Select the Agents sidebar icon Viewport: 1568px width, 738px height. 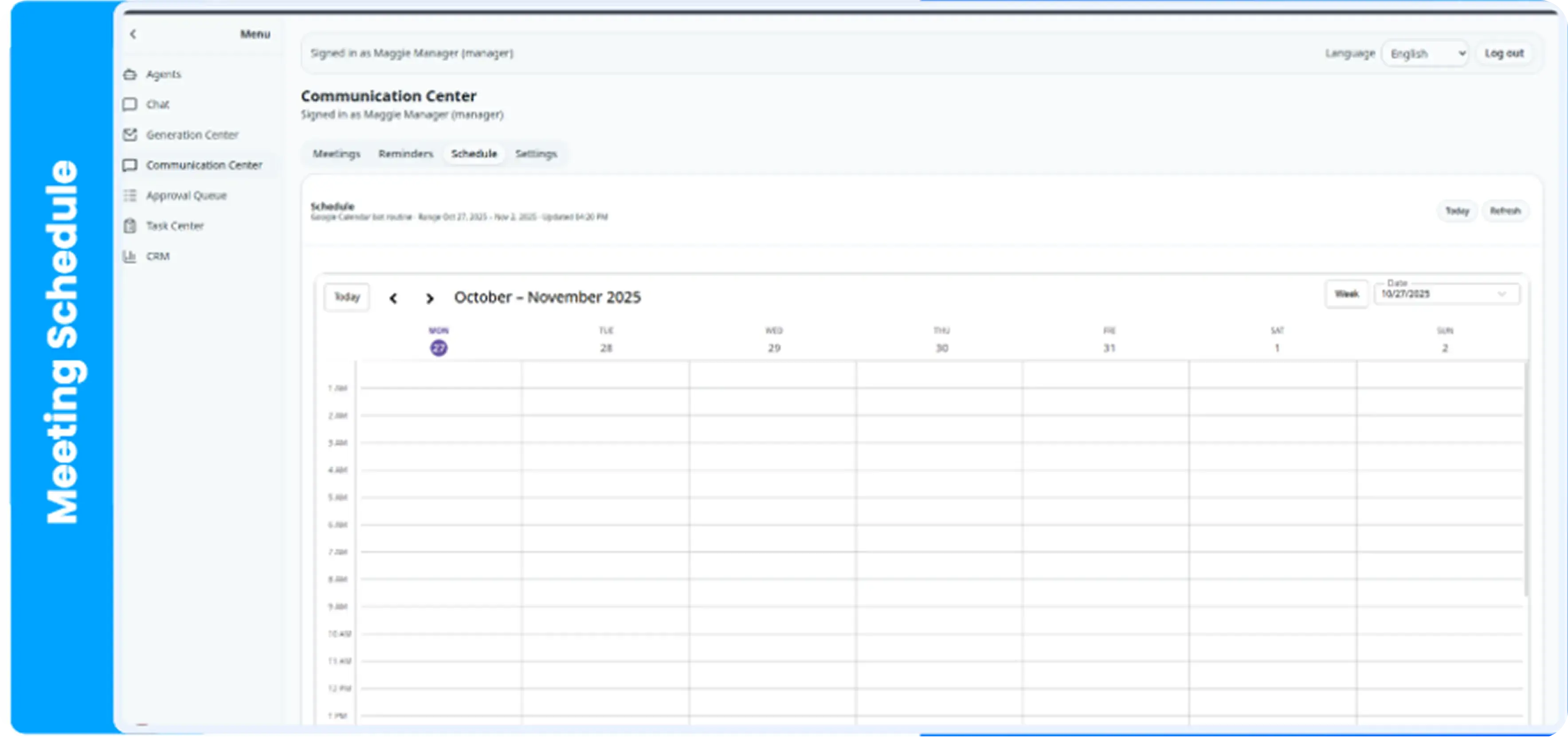click(x=129, y=74)
